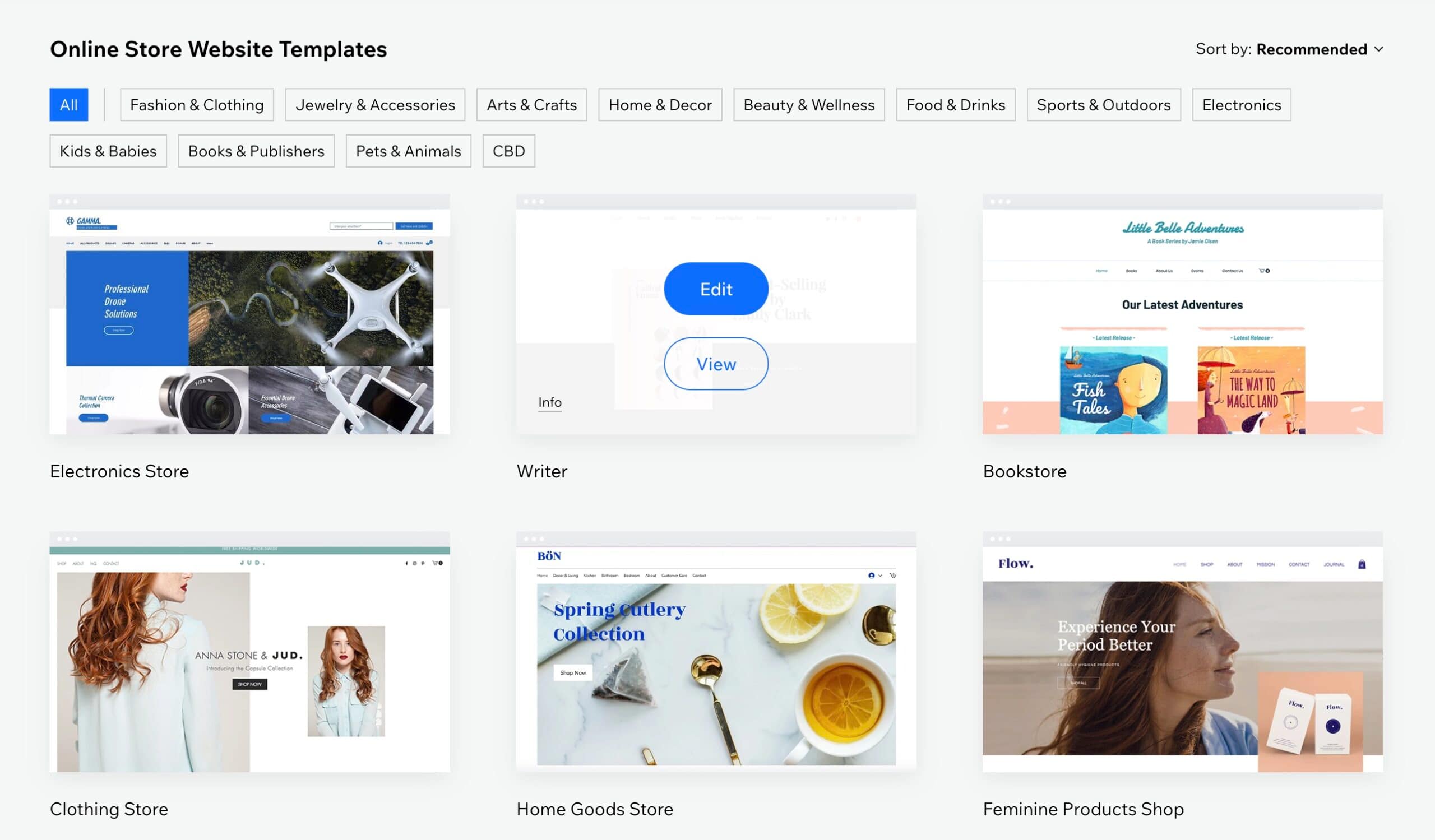Viewport: 1435px width, 840px height.
Task: Click the cart icon in the JUD clothing template
Action: (x=437, y=564)
